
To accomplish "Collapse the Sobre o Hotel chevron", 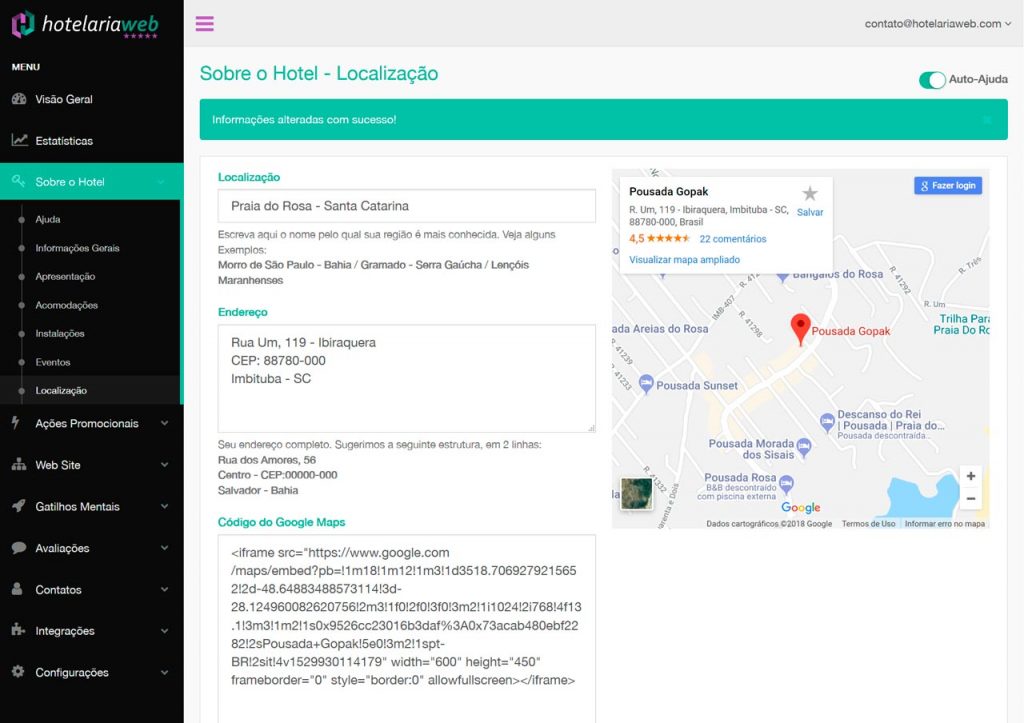I will coord(161,182).
